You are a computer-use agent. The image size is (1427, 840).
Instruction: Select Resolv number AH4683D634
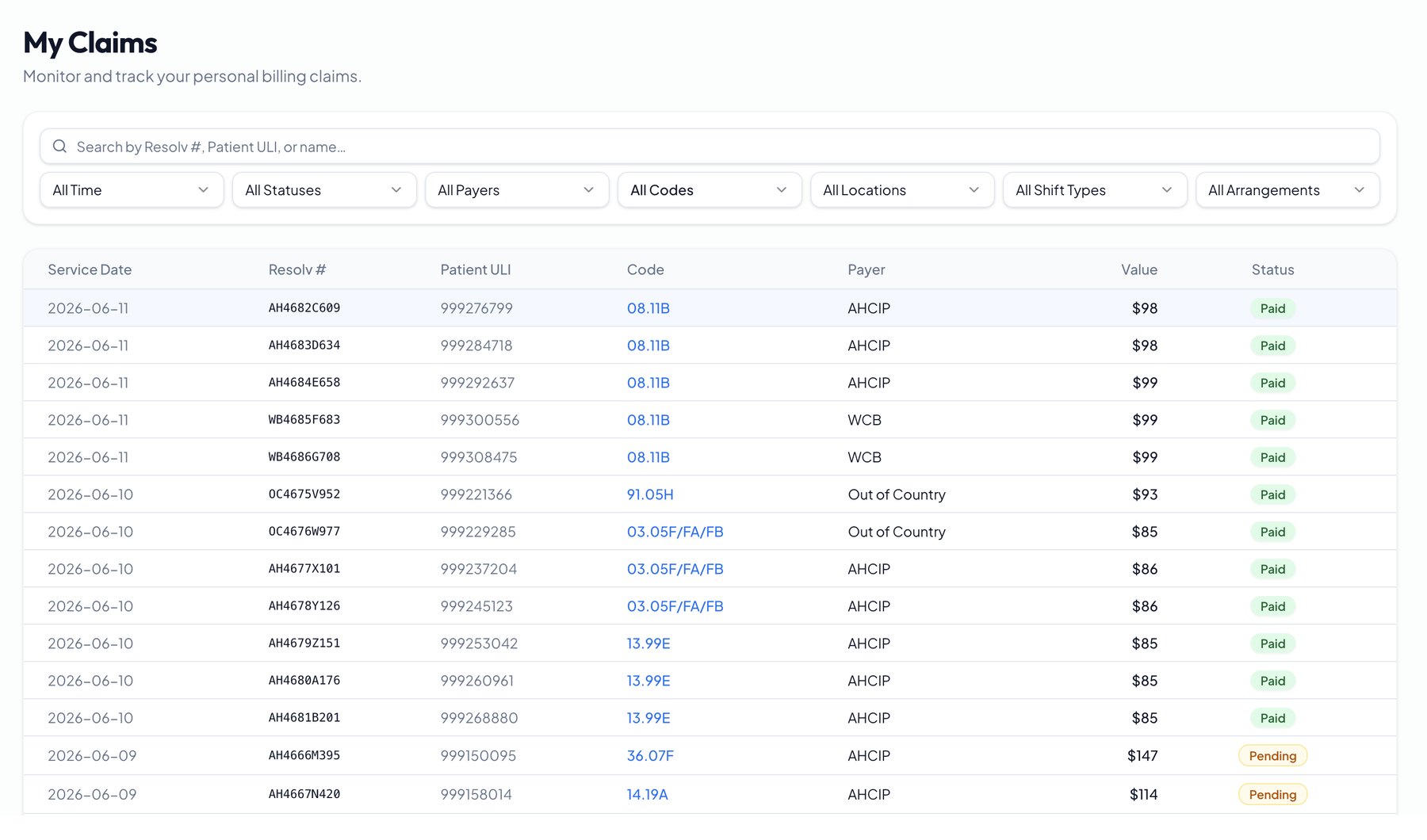(304, 346)
